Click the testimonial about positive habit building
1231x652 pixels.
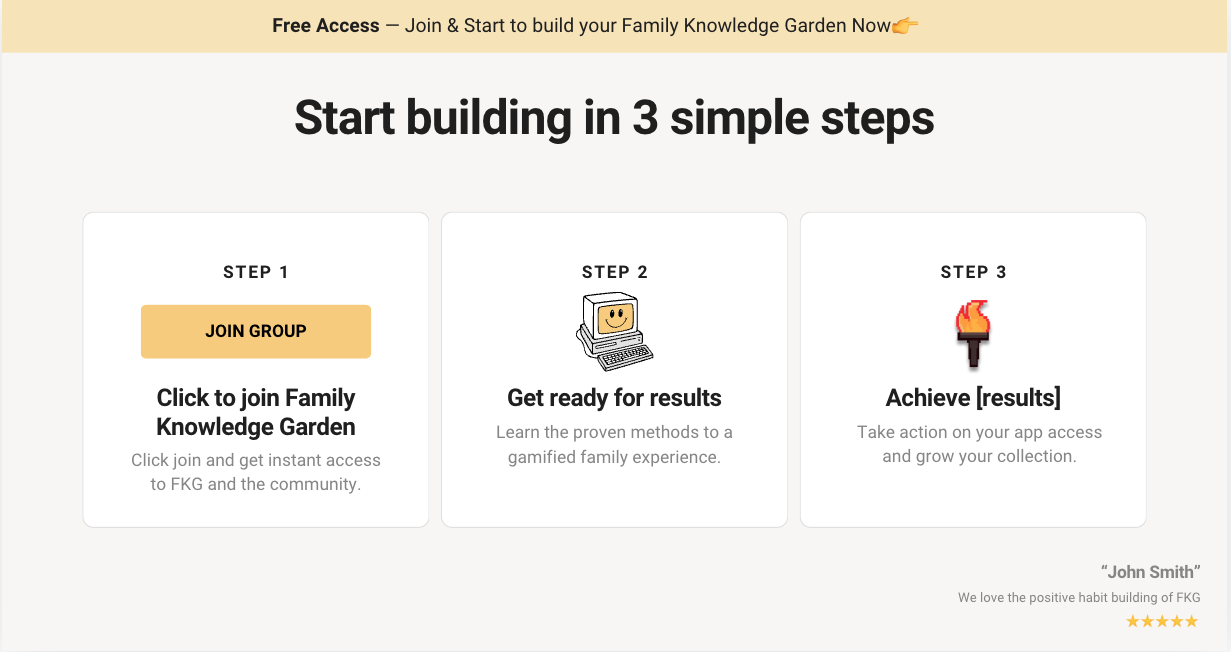(x=1078, y=598)
